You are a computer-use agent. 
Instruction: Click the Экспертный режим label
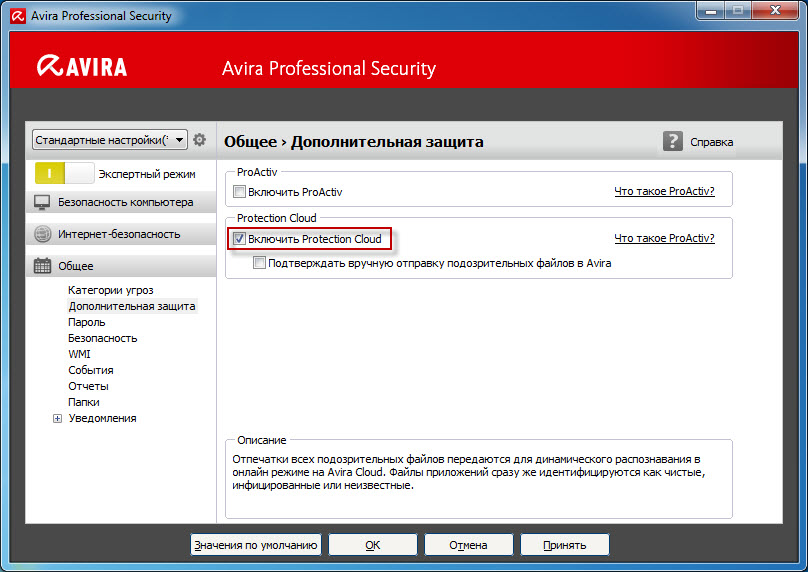pyautogui.click(x=147, y=174)
